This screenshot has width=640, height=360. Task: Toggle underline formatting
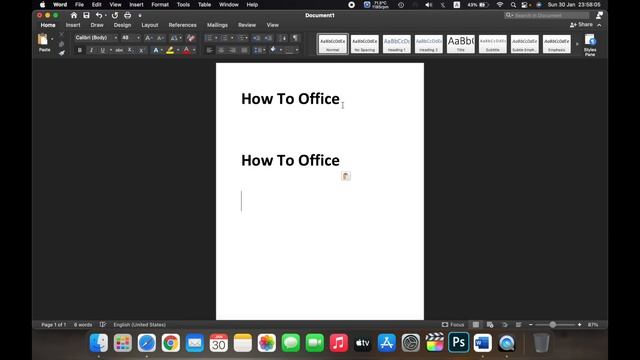102,50
